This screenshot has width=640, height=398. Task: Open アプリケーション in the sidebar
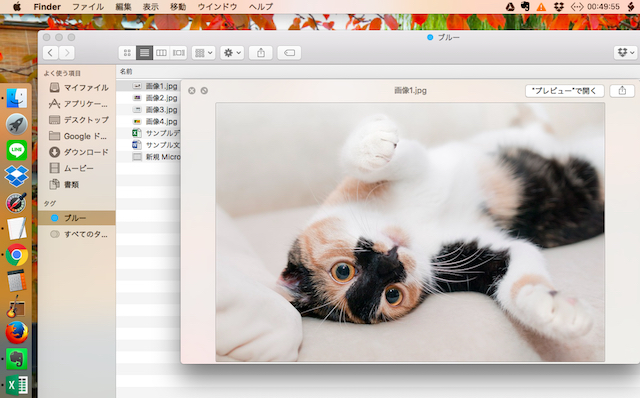tap(78, 104)
